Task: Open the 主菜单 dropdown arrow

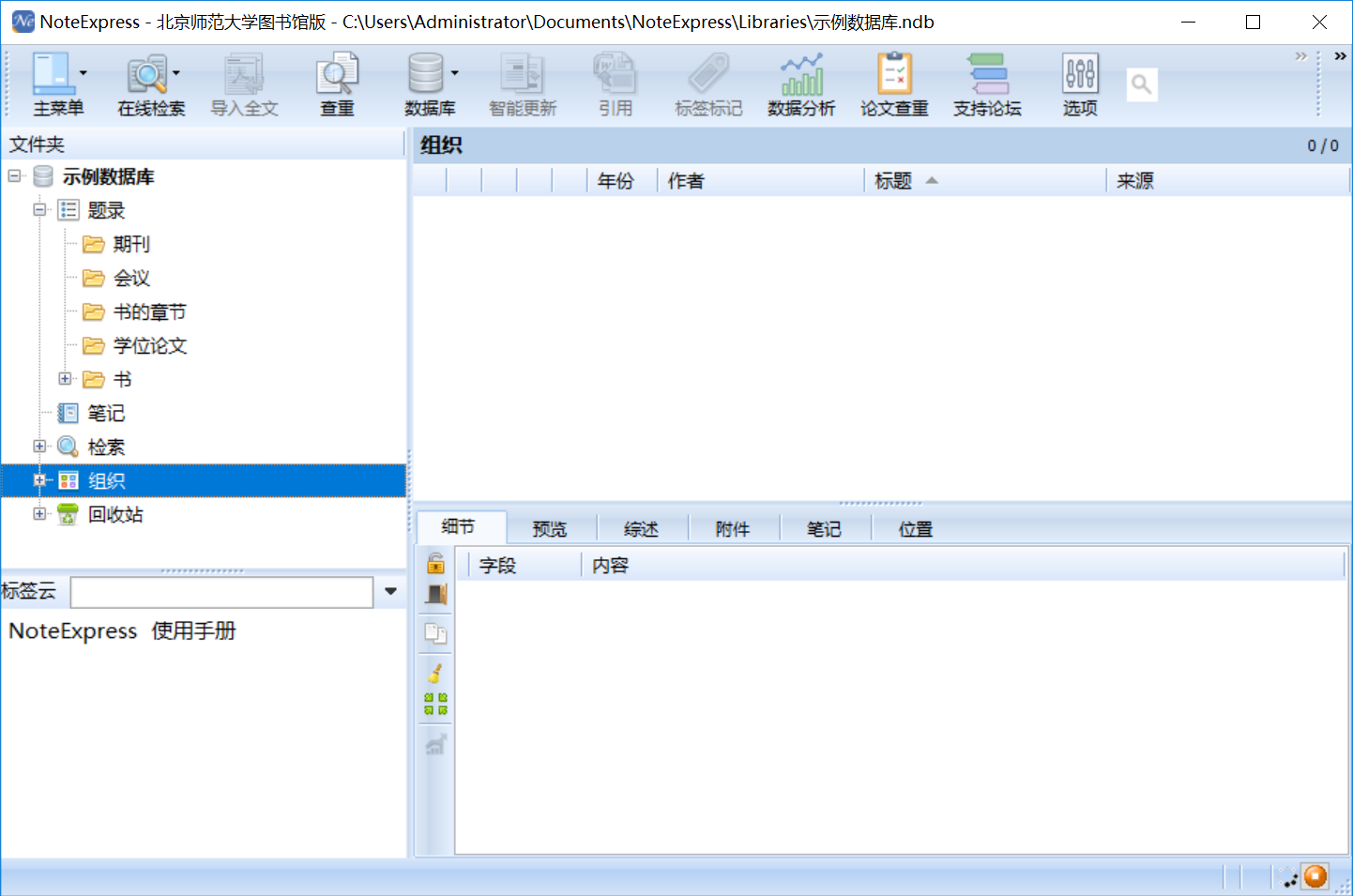Action: pos(83,73)
